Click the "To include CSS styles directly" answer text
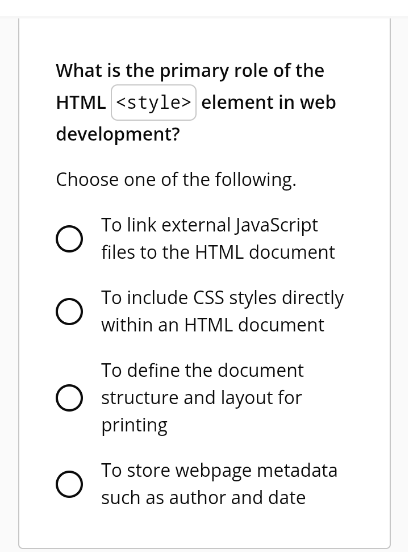 coord(222,298)
